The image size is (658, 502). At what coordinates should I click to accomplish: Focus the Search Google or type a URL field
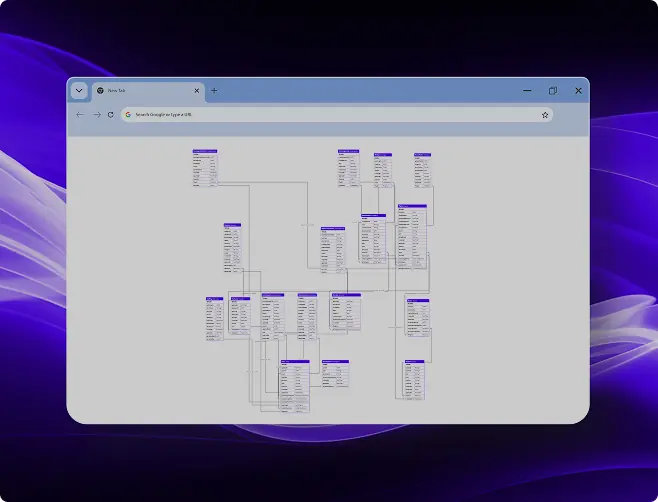pos(337,115)
